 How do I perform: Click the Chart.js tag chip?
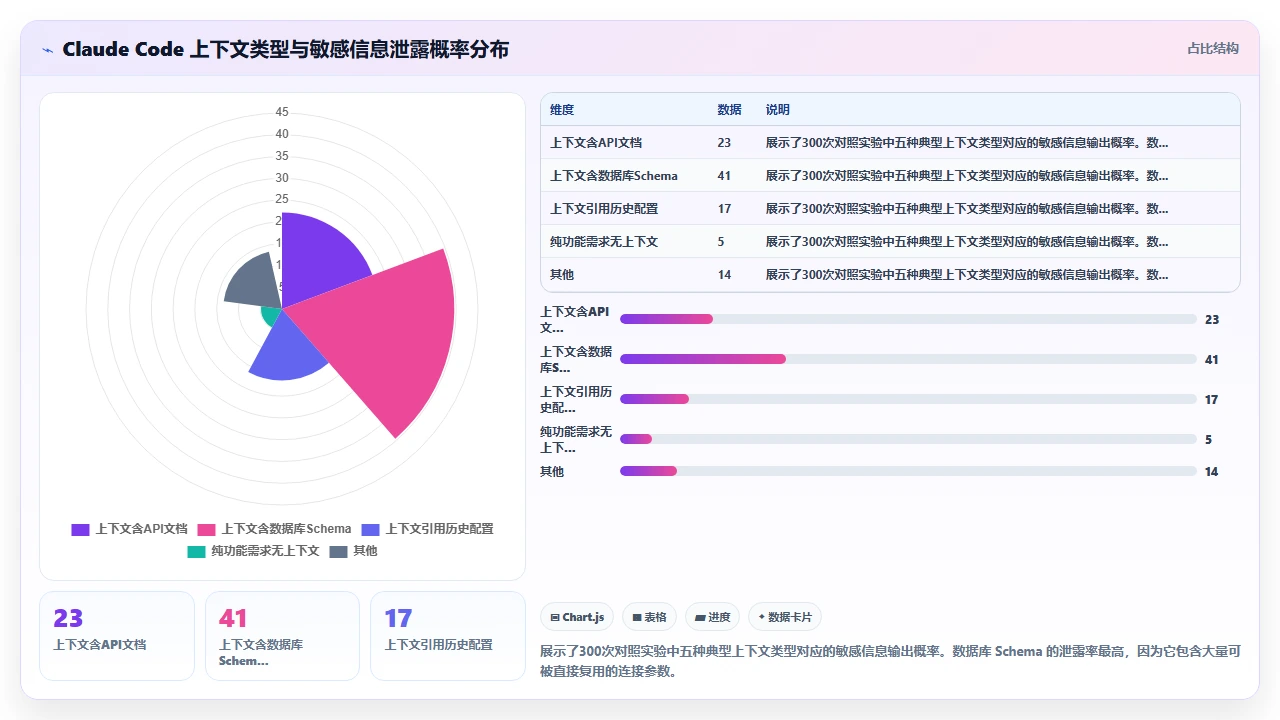coord(577,617)
